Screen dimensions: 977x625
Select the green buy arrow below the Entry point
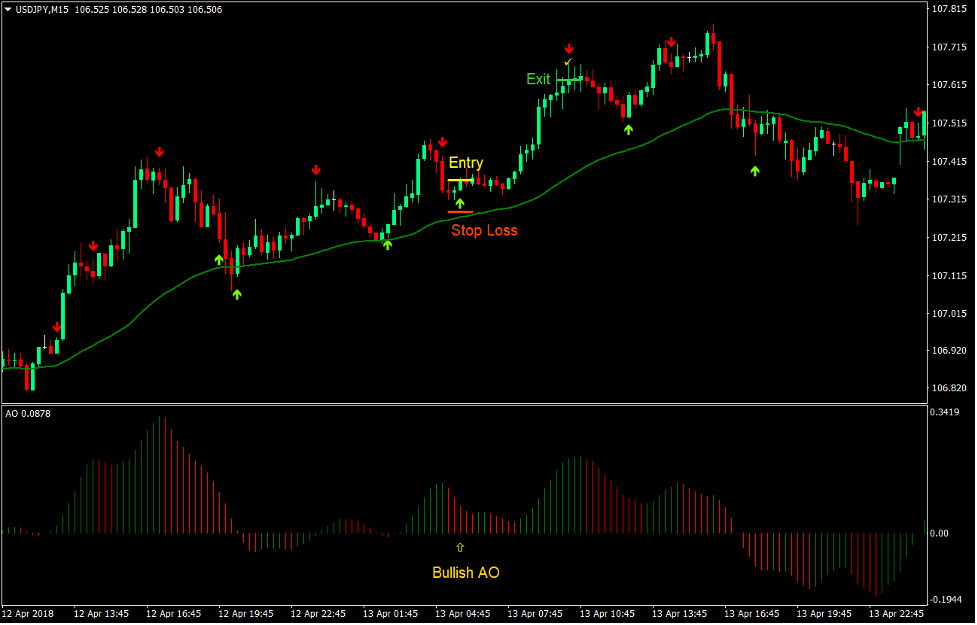461,203
